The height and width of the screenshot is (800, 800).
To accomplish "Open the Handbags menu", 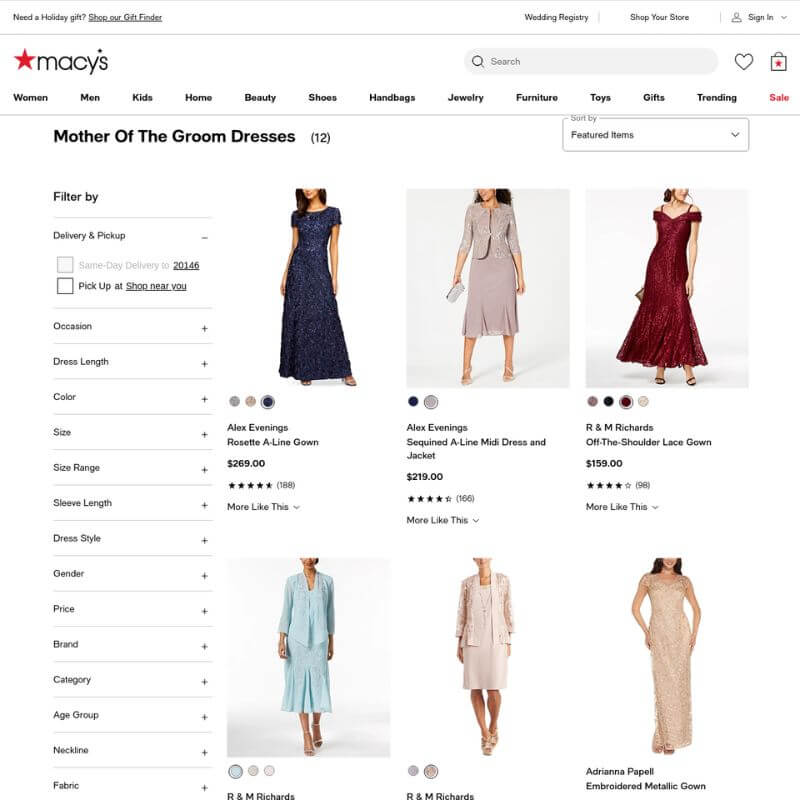I will pos(392,97).
